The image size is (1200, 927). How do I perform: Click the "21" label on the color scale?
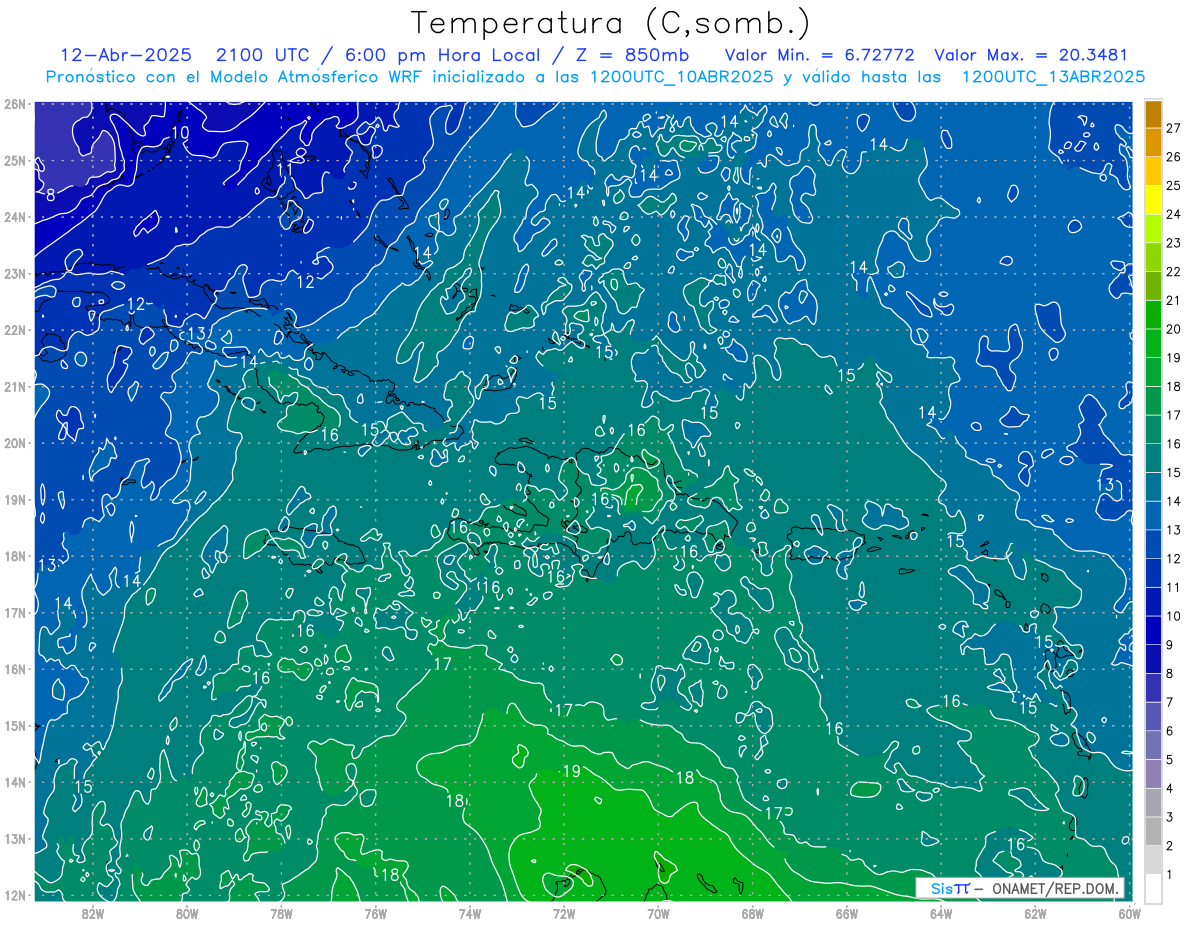click(1173, 300)
